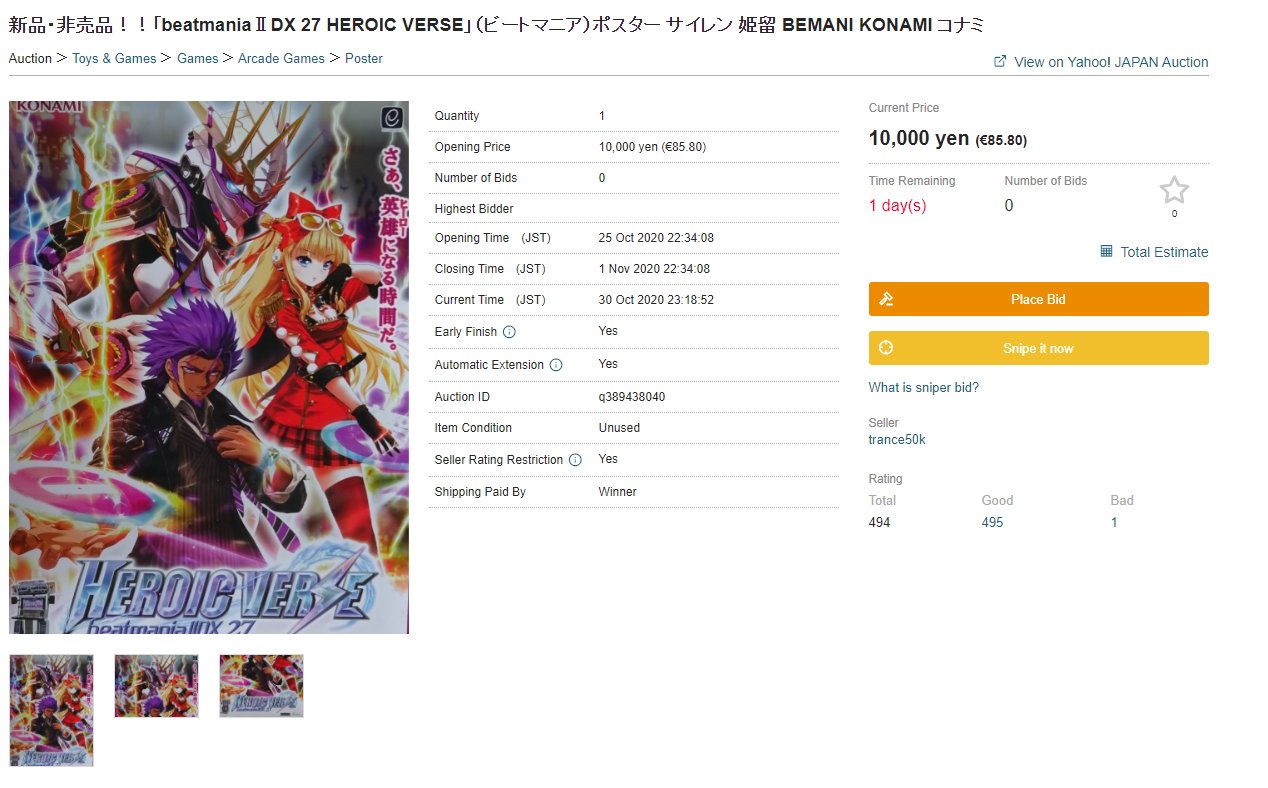1268x788 pixels.
Task: Click the Automatic Extension info icon
Action: (x=556, y=365)
